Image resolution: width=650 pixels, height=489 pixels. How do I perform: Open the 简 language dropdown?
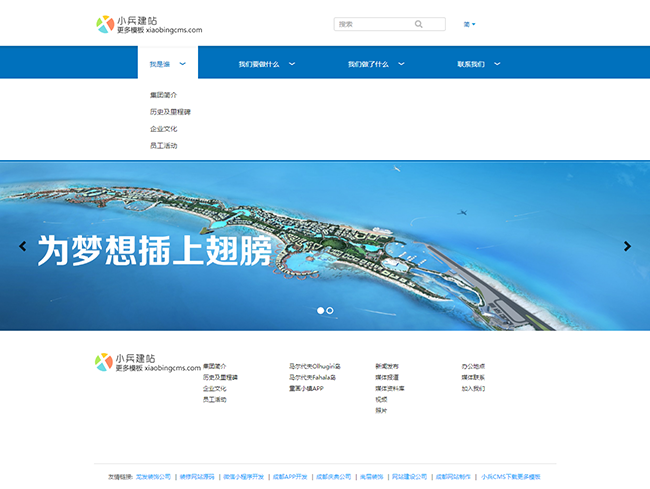click(469, 24)
